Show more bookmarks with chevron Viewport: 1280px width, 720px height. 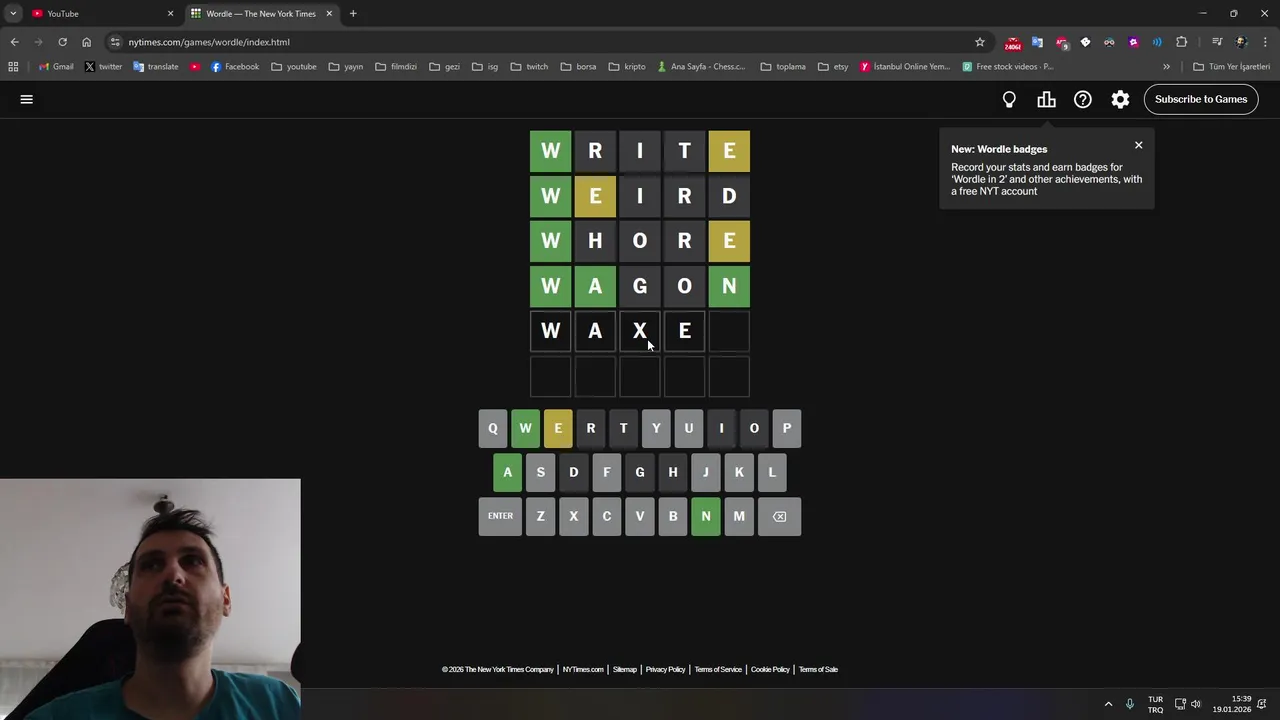[x=1166, y=67]
